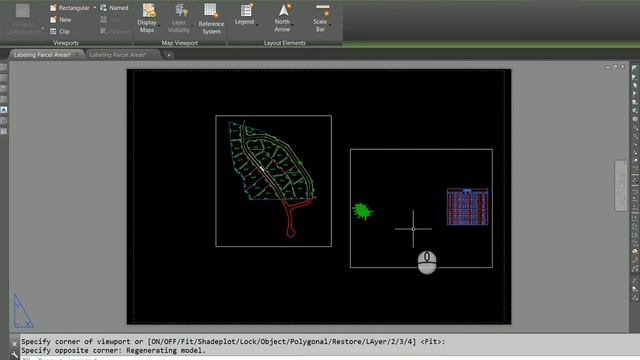Select the green tree block in the right viewport
Screen dimensions: 640x360
[362, 211]
